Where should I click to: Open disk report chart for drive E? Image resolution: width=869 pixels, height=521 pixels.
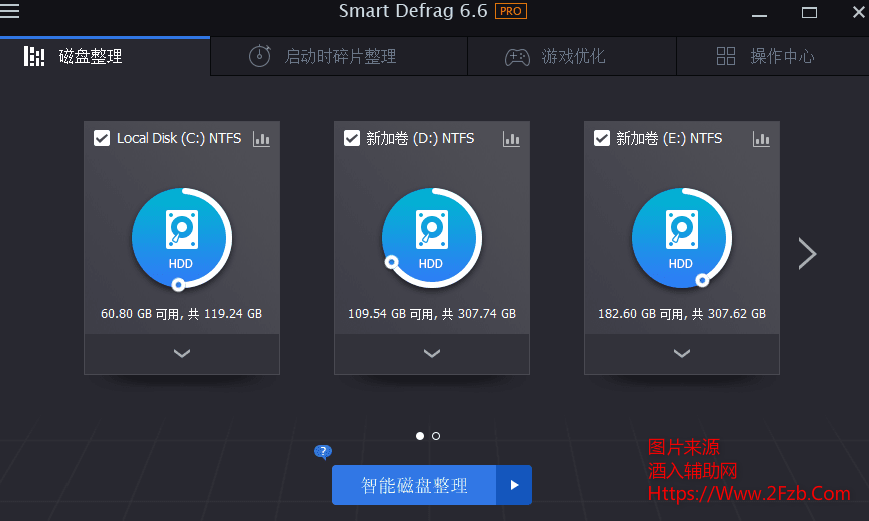pos(762,139)
